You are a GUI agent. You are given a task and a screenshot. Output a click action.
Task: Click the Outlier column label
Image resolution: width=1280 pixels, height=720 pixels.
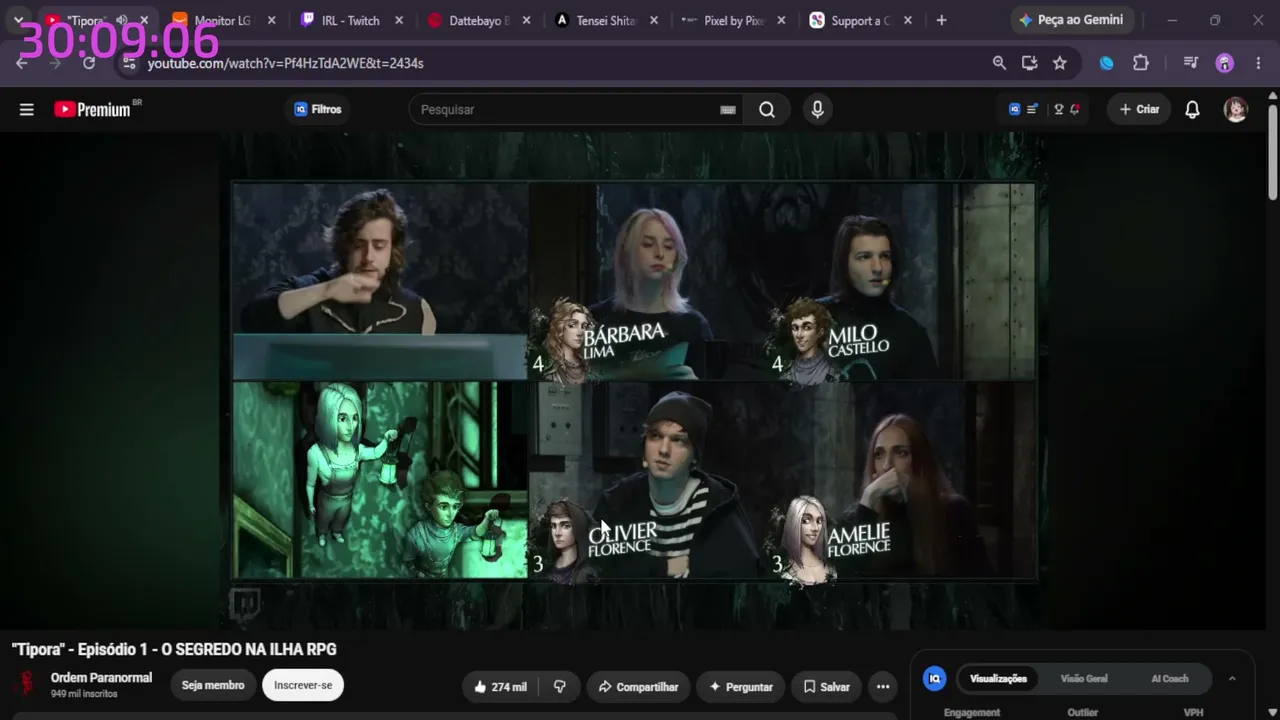[1083, 713]
